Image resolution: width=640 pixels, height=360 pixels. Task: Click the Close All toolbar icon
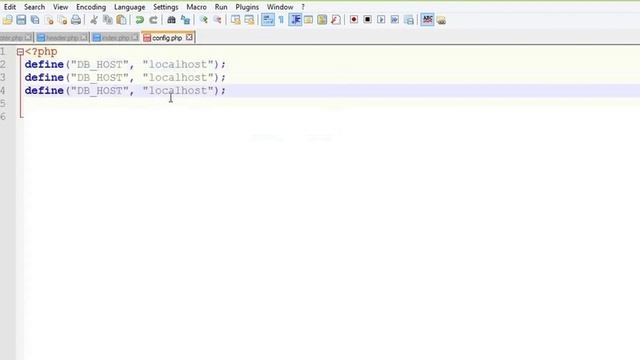coord(62,20)
